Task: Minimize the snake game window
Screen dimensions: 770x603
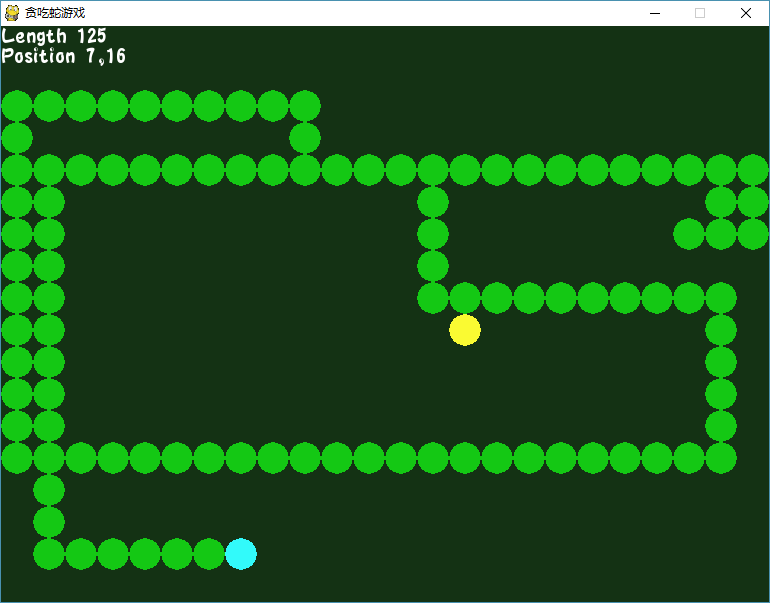Action: tap(655, 13)
